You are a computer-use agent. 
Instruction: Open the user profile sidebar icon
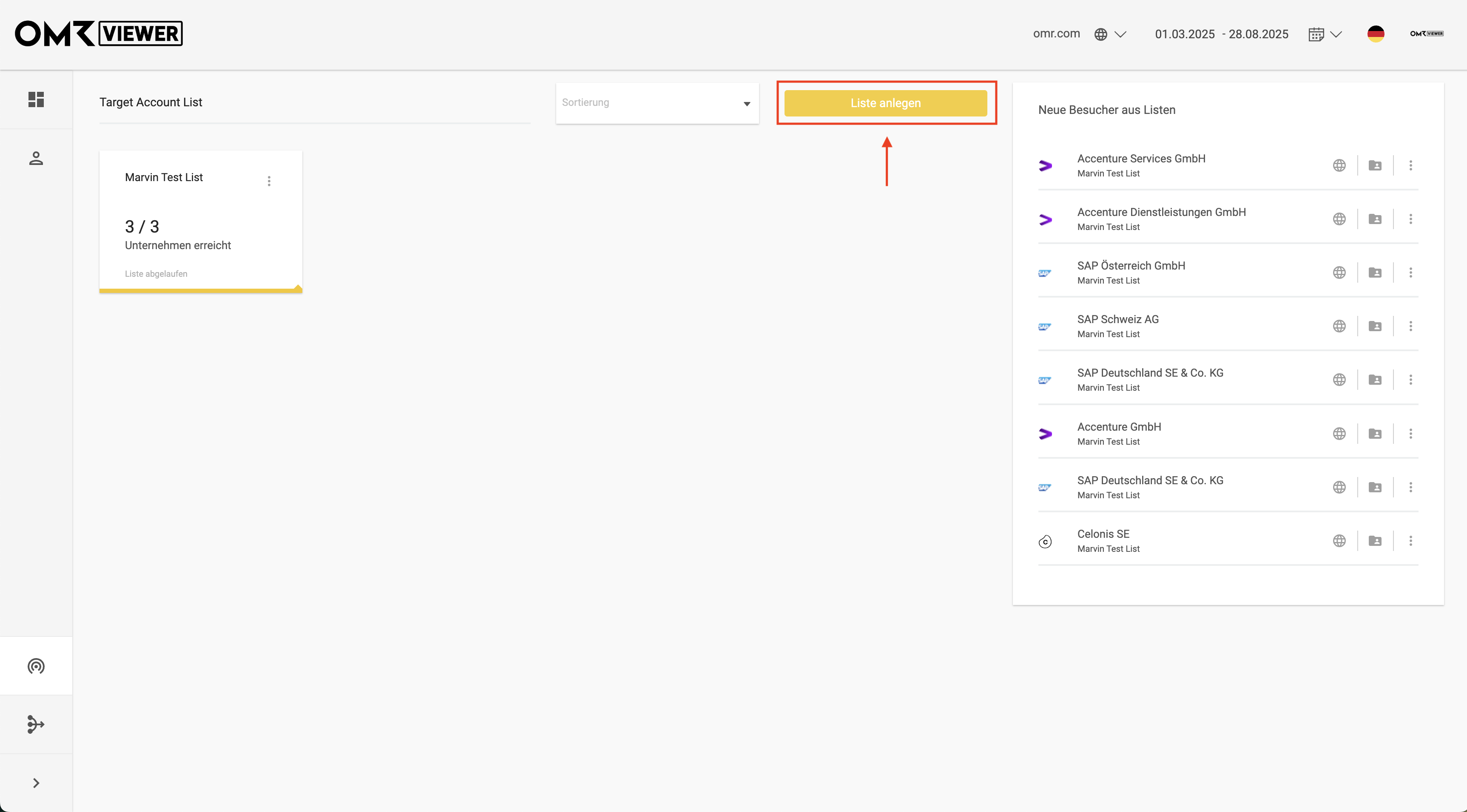(36, 158)
